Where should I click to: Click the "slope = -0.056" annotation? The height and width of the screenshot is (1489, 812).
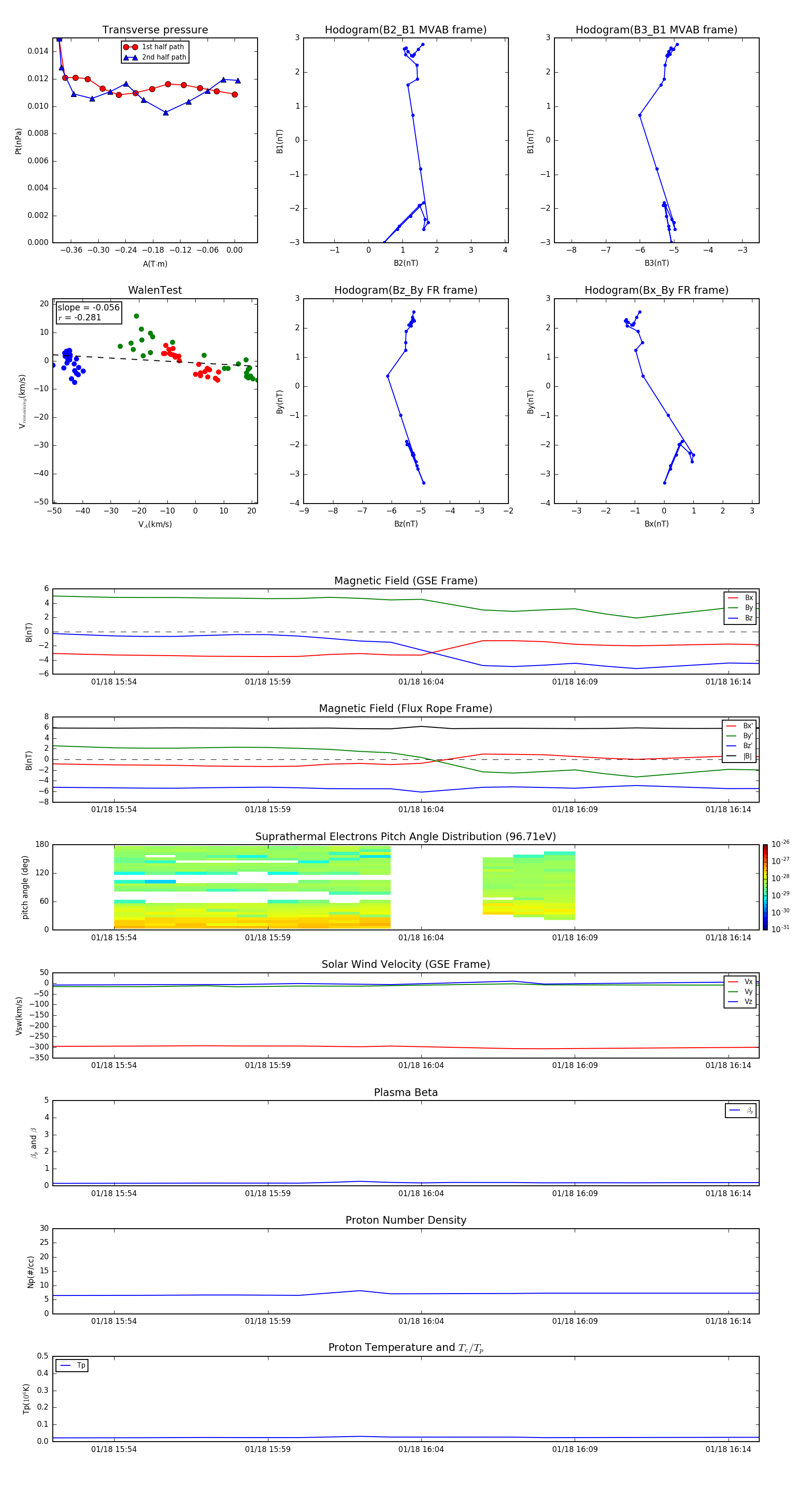click(x=88, y=308)
